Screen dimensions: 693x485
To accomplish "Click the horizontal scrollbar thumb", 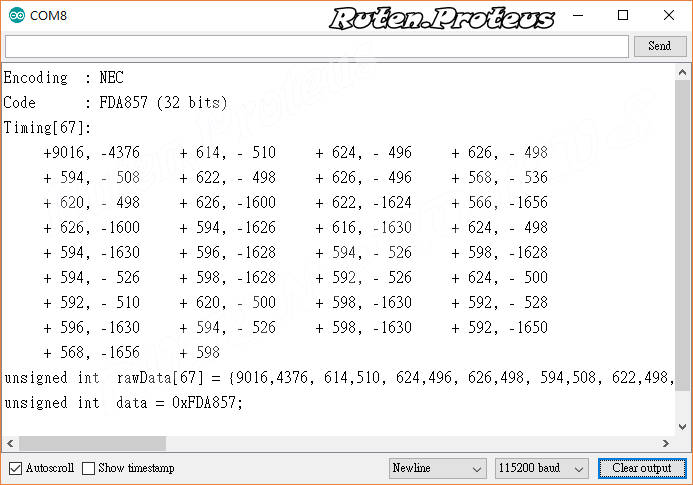I will (92, 443).
